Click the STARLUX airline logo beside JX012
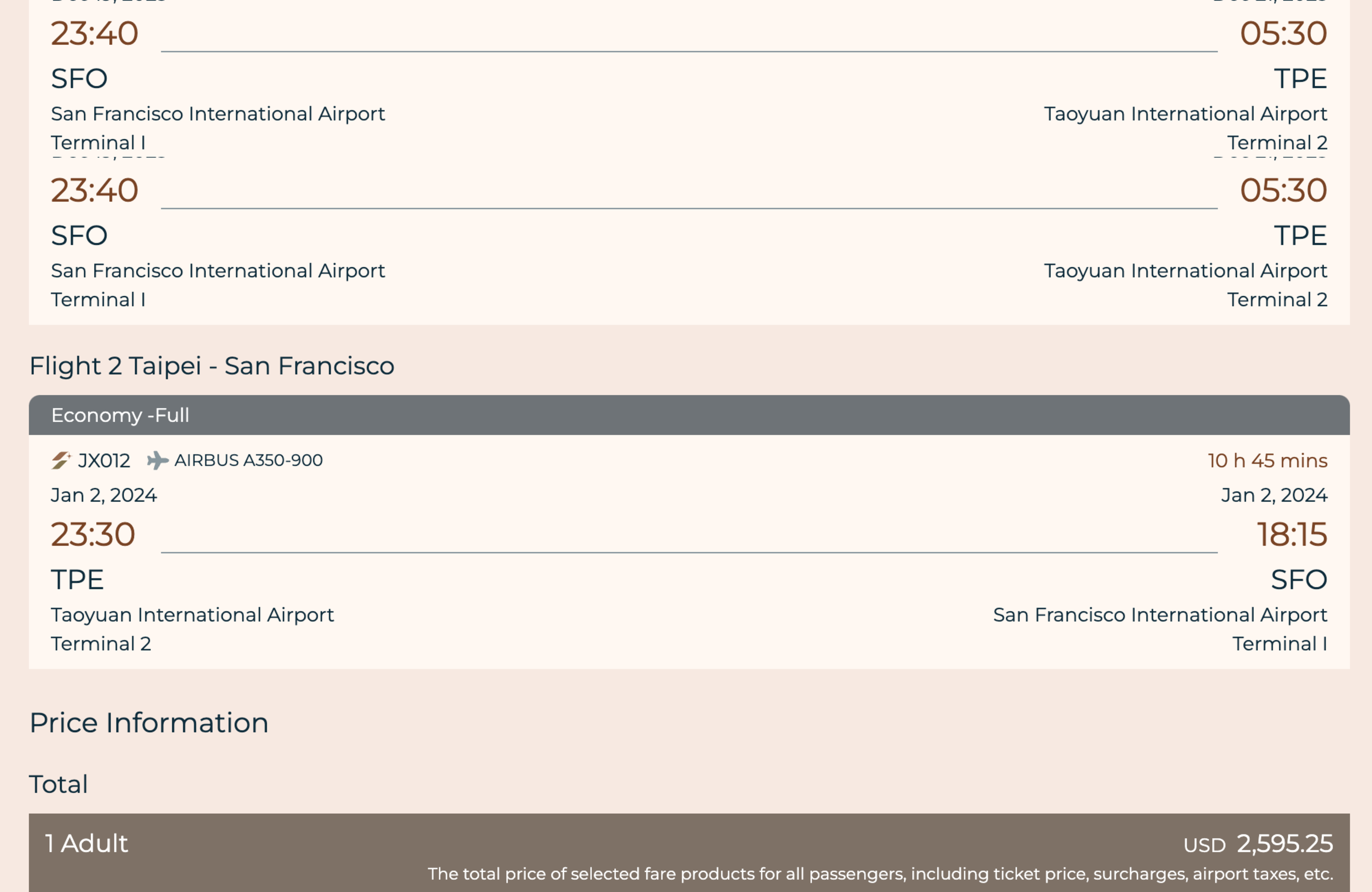 (60, 460)
